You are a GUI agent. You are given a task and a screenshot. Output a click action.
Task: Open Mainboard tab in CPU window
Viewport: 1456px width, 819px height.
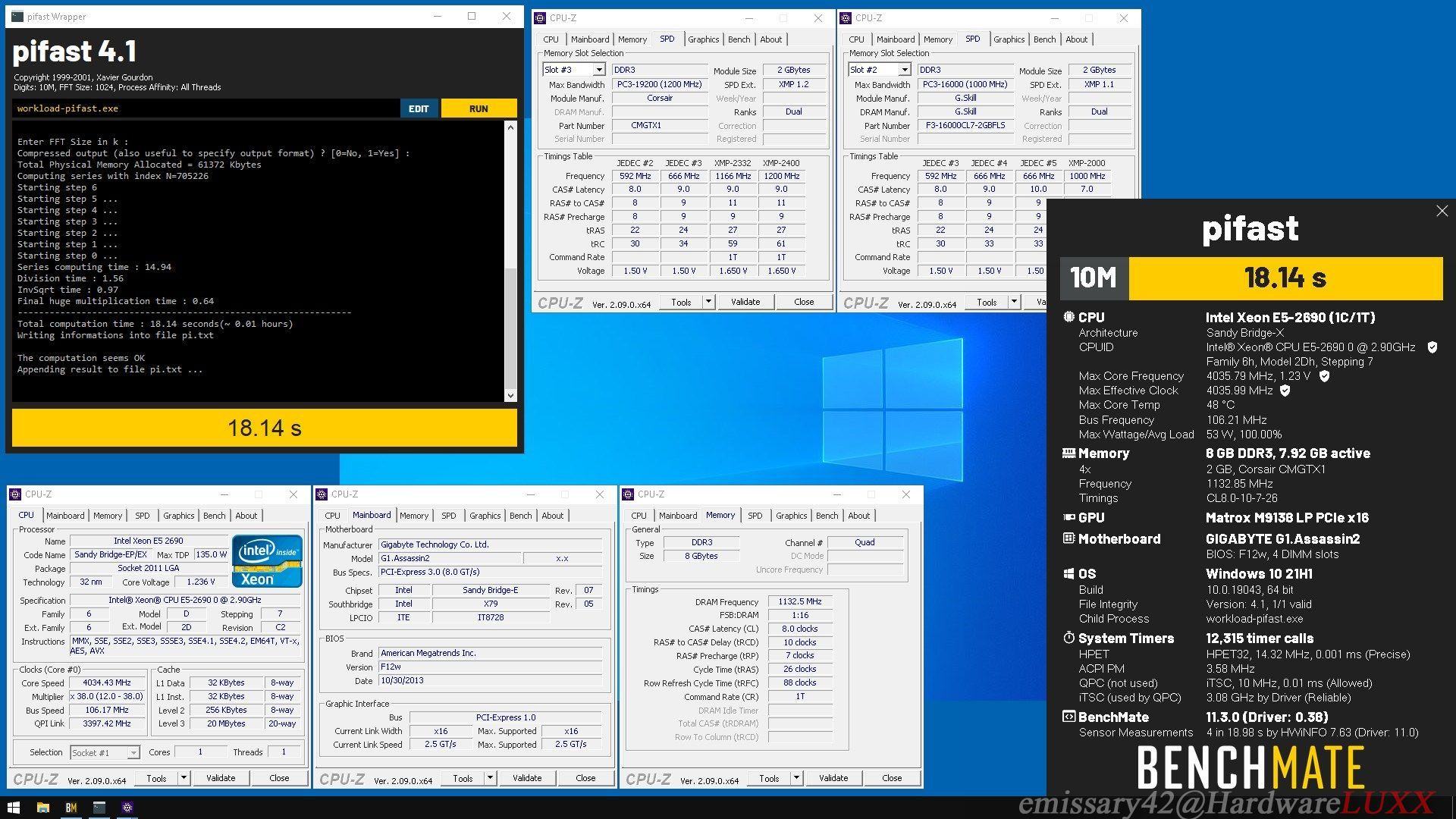pyautogui.click(x=65, y=516)
